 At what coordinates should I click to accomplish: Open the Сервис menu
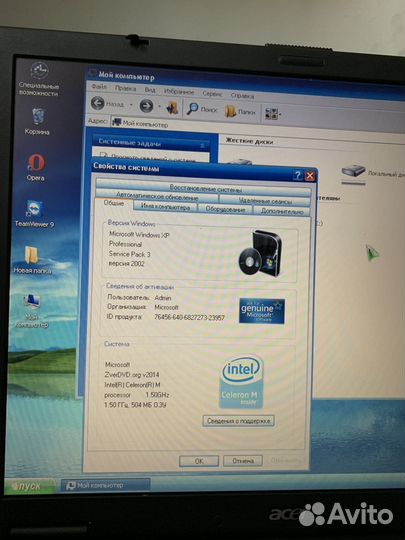pos(212,94)
